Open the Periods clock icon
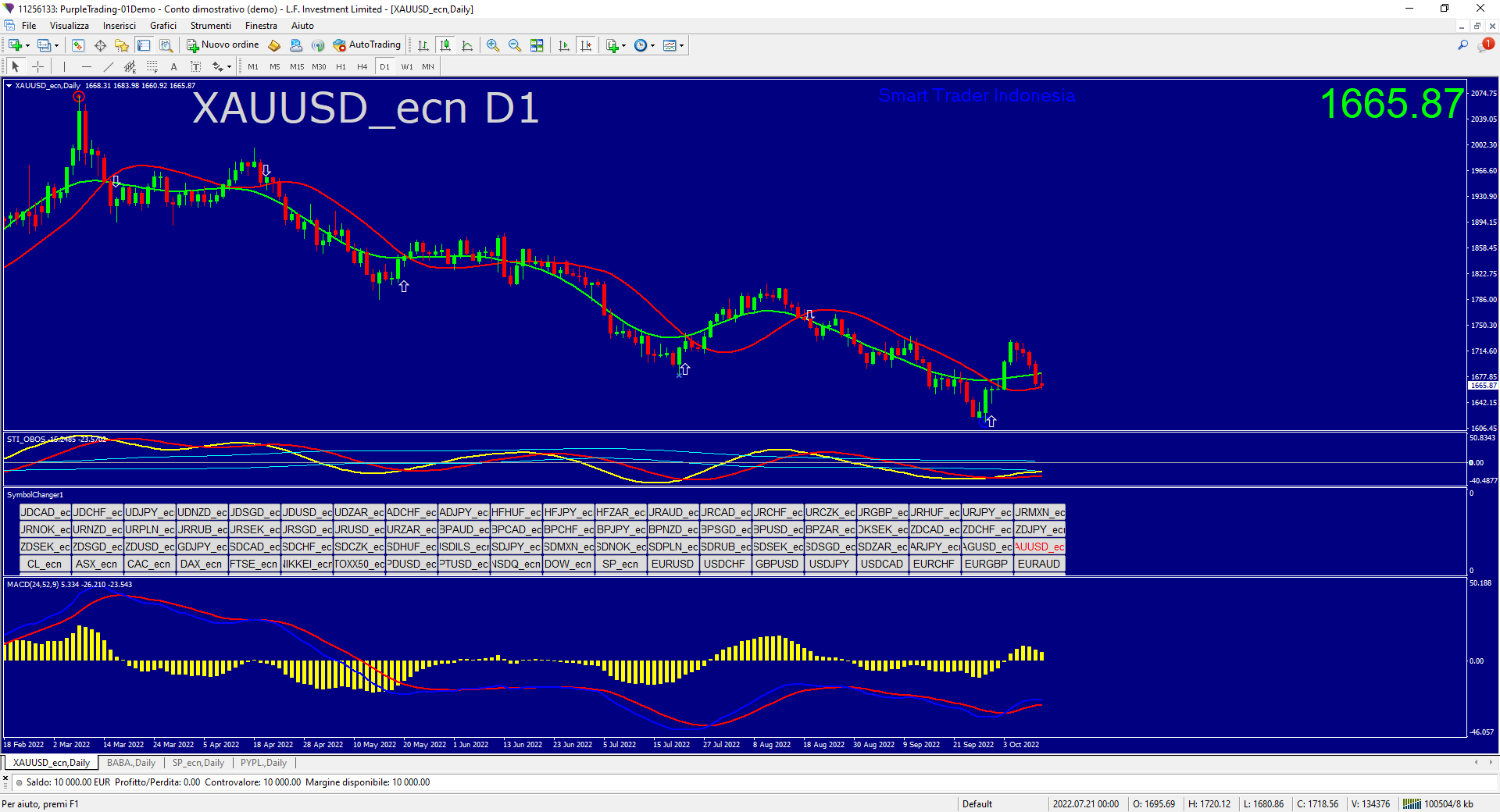 (641, 45)
